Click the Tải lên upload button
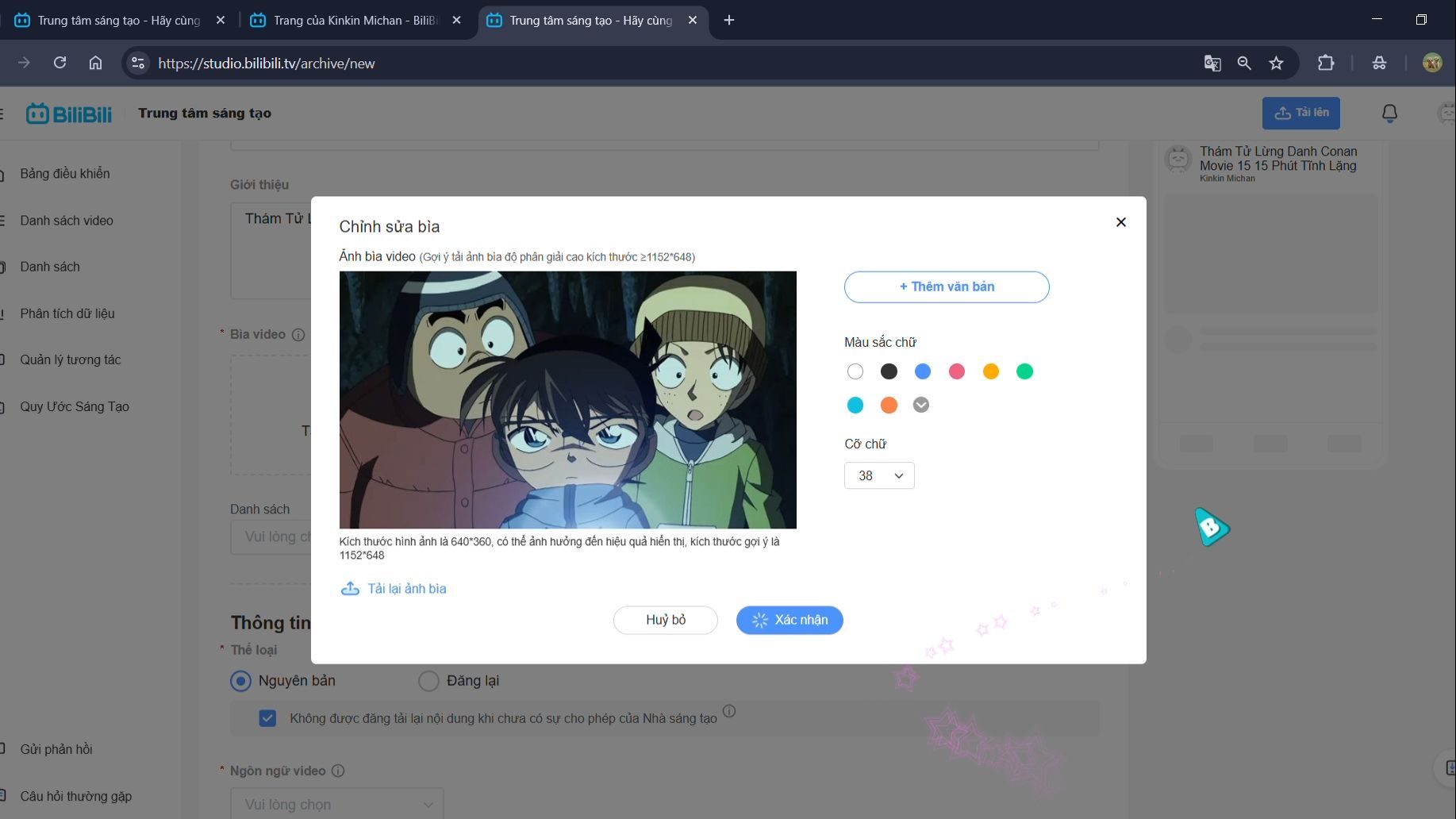Screen dimensions: 1456x819 tap(1300, 113)
